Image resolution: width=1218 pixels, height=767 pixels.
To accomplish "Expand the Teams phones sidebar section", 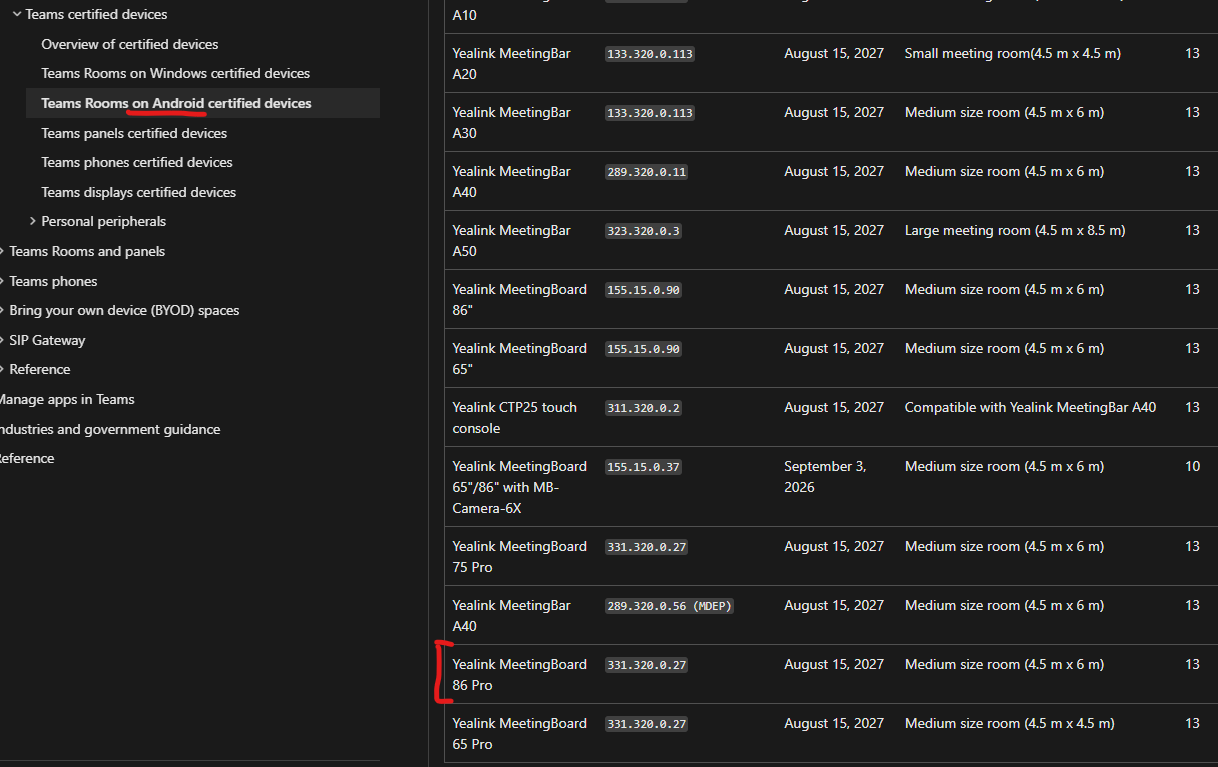I will (x=53, y=281).
